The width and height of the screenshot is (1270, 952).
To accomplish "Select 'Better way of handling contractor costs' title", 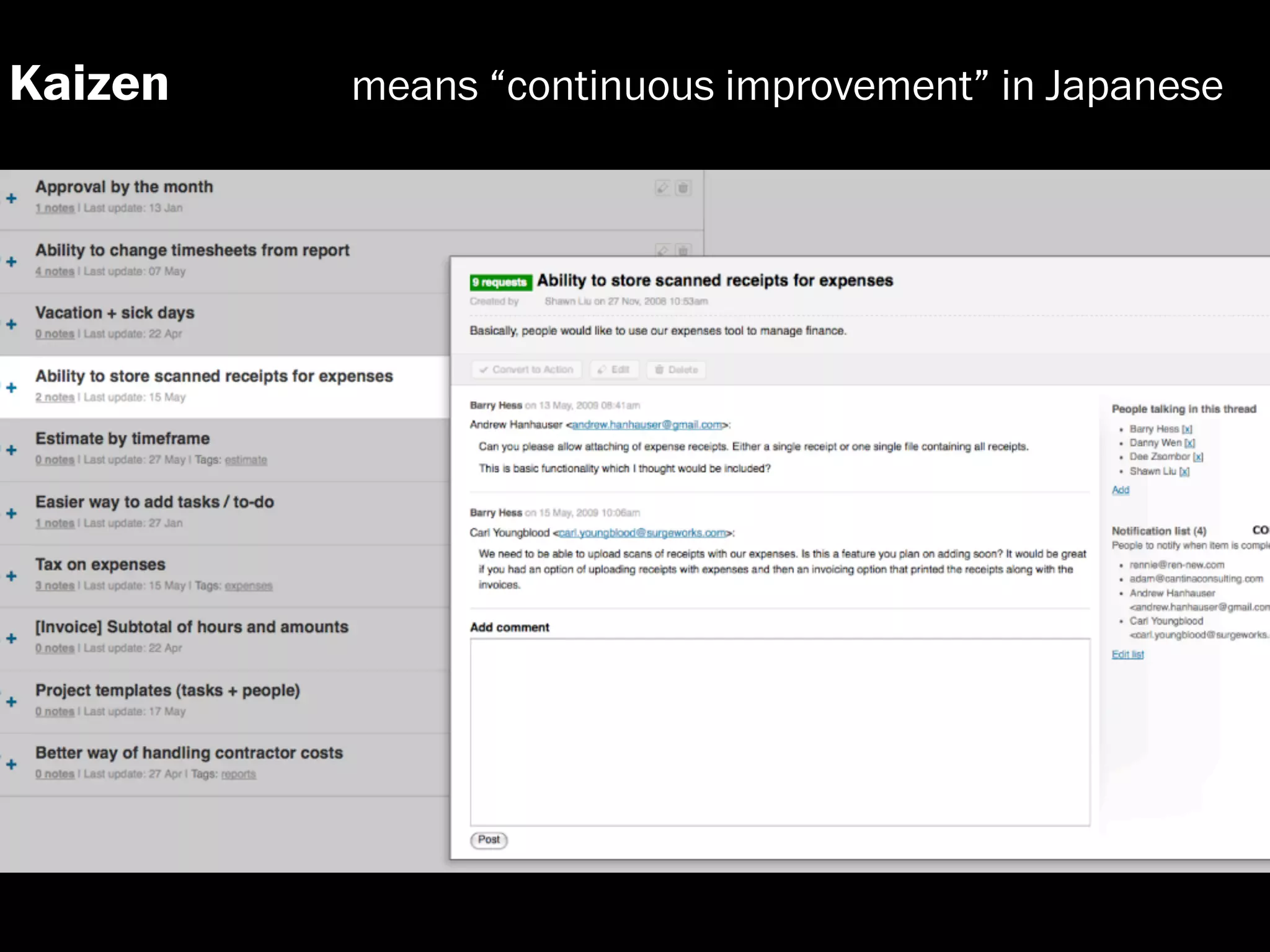I will tap(189, 752).
